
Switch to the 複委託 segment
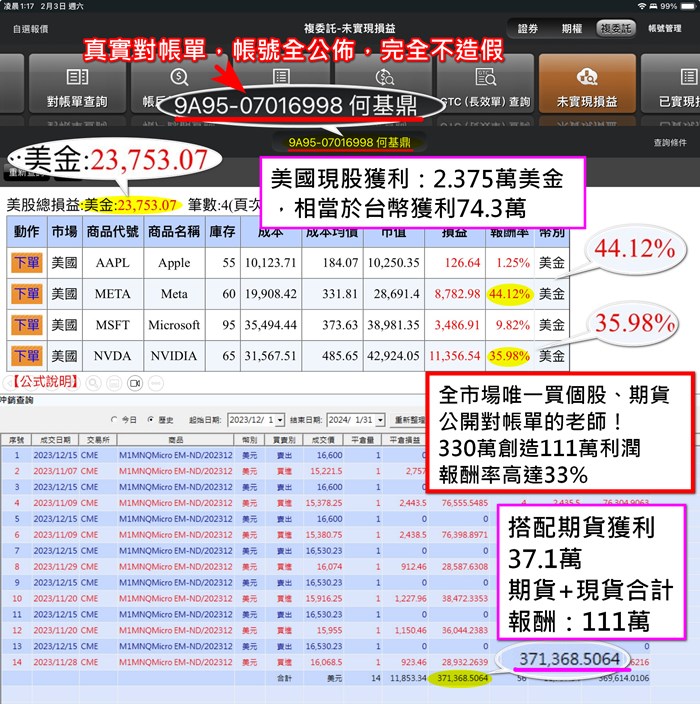point(613,29)
